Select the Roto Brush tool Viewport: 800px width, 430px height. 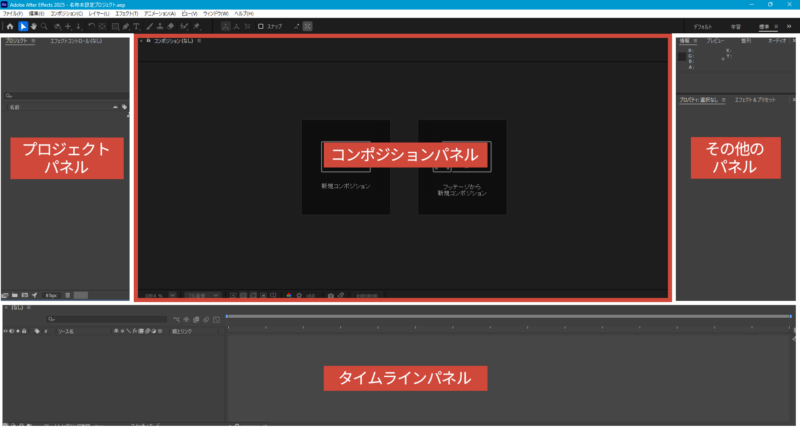tap(184, 26)
